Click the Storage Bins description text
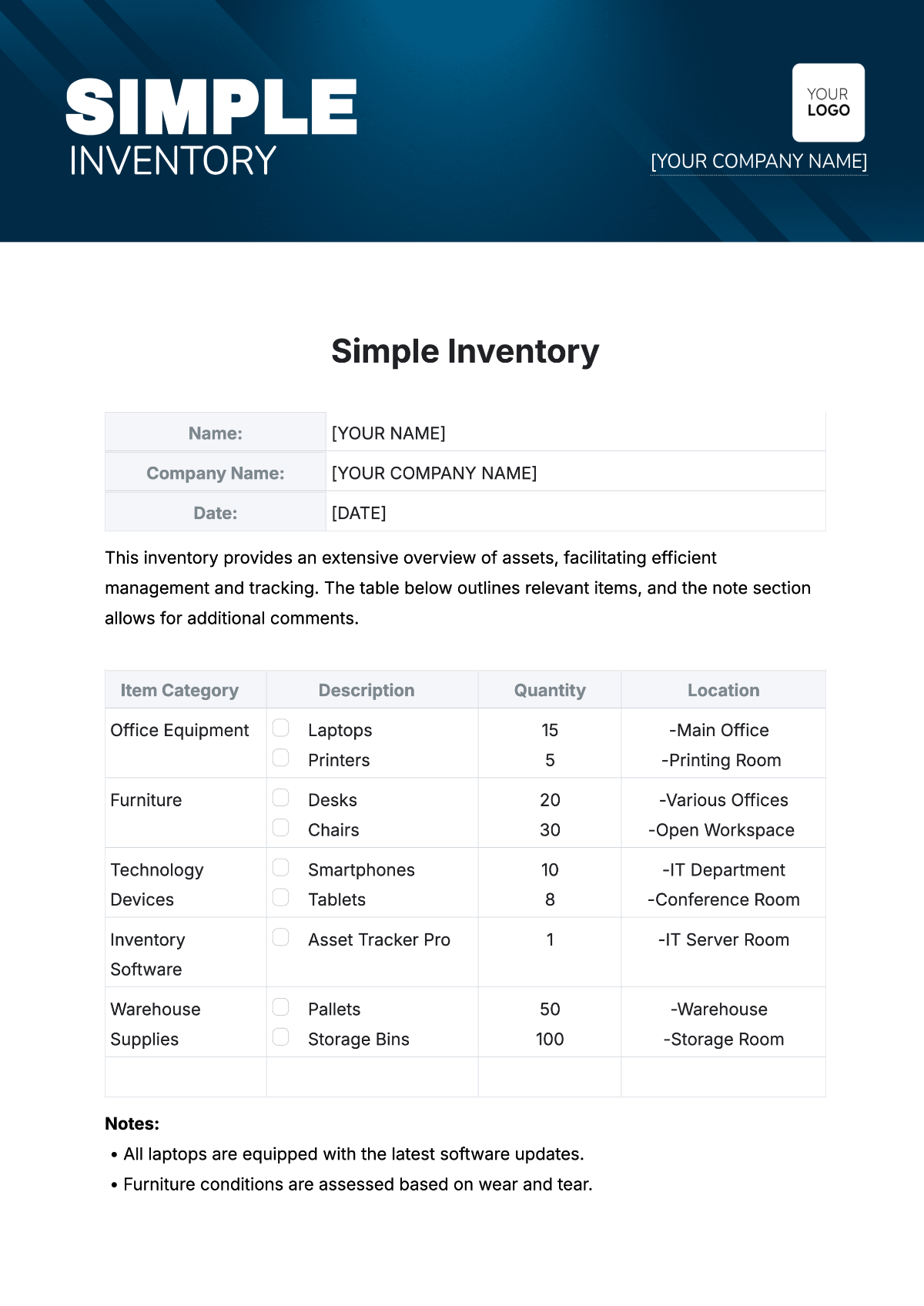The height and width of the screenshot is (1306, 924). click(359, 1040)
